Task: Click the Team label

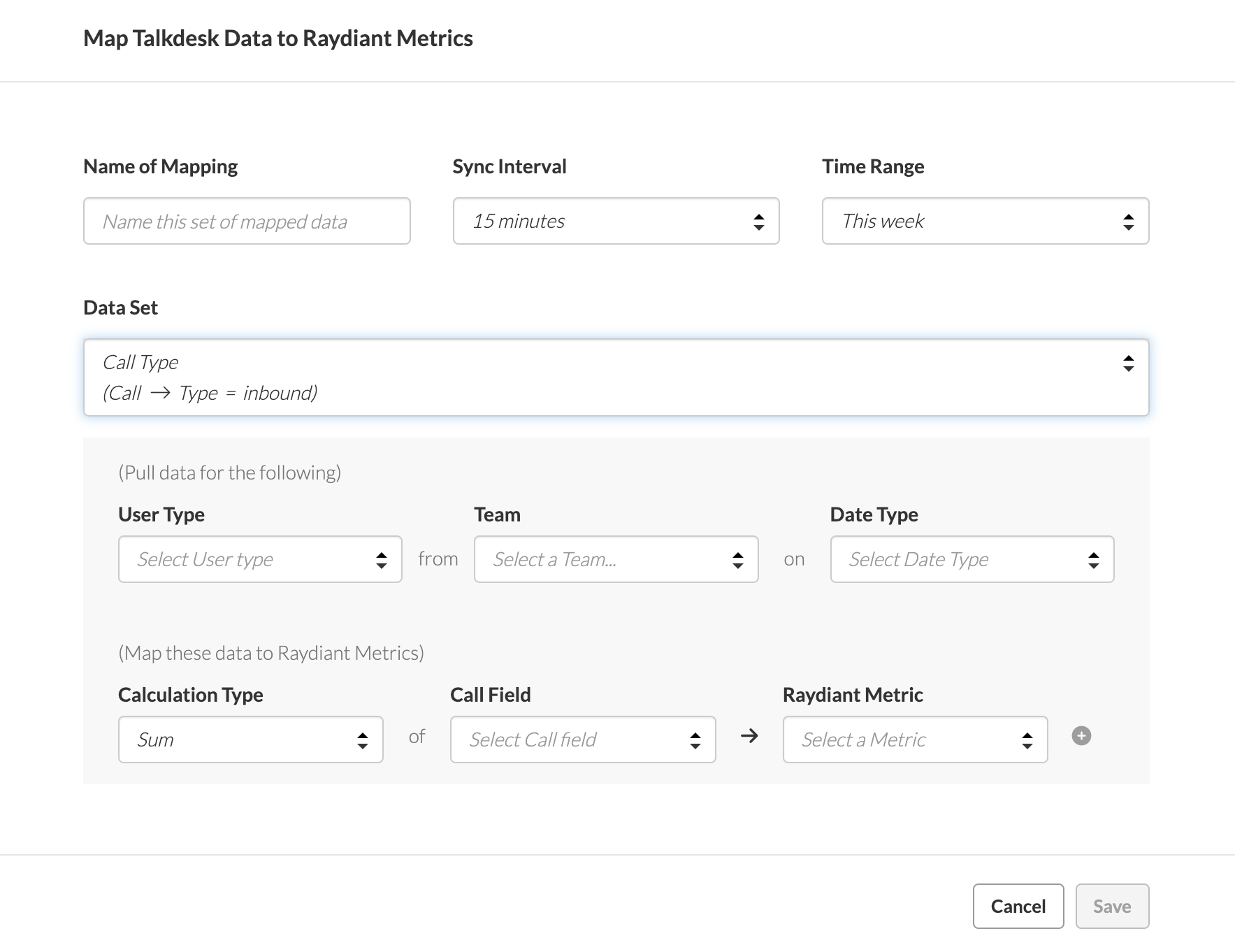Action: pos(497,514)
